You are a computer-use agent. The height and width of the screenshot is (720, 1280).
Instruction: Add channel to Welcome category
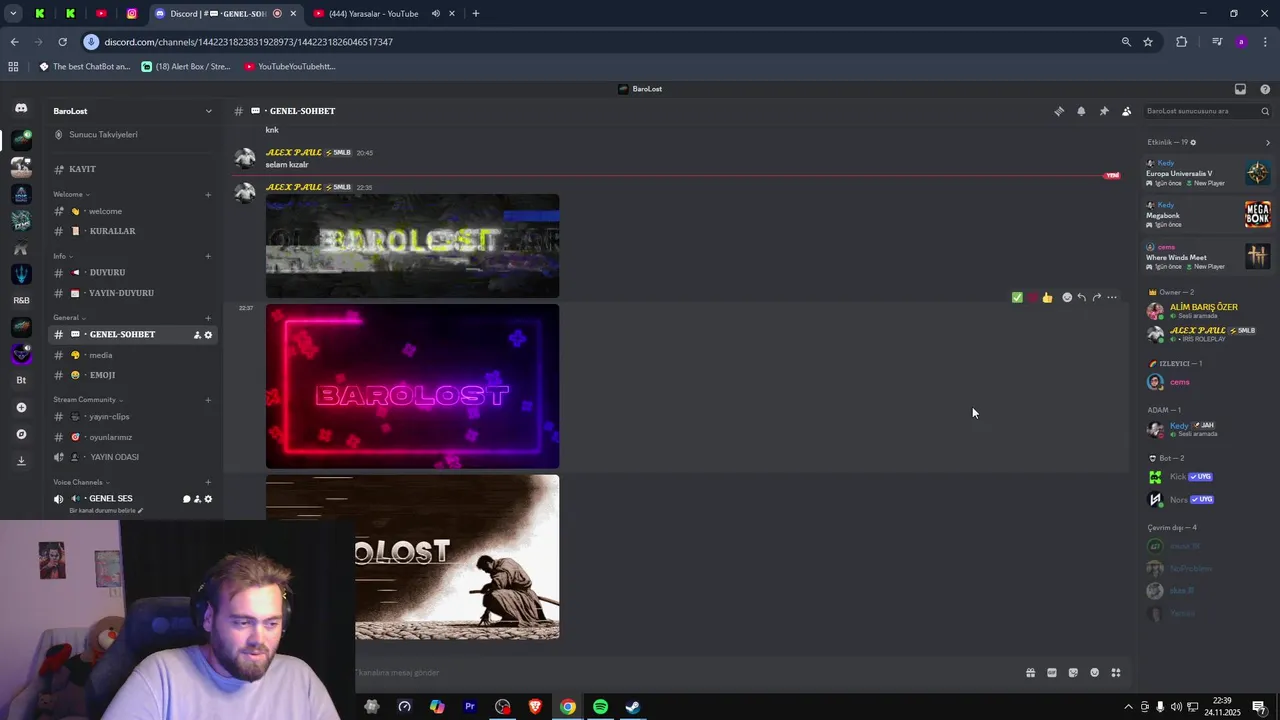[x=208, y=194]
